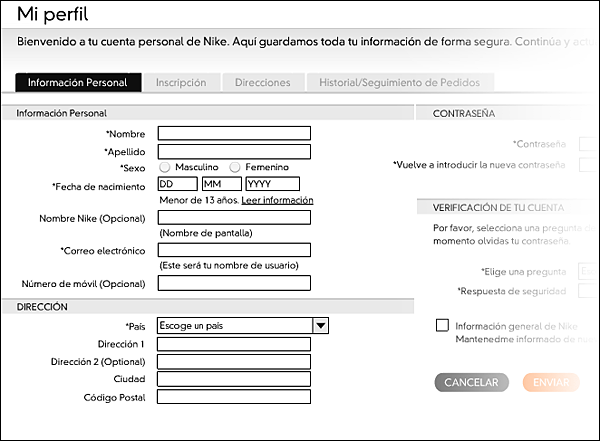Click the (Nombre de pantalla) hint text
Image resolution: width=600 pixels, height=441 pixels.
[206, 233]
